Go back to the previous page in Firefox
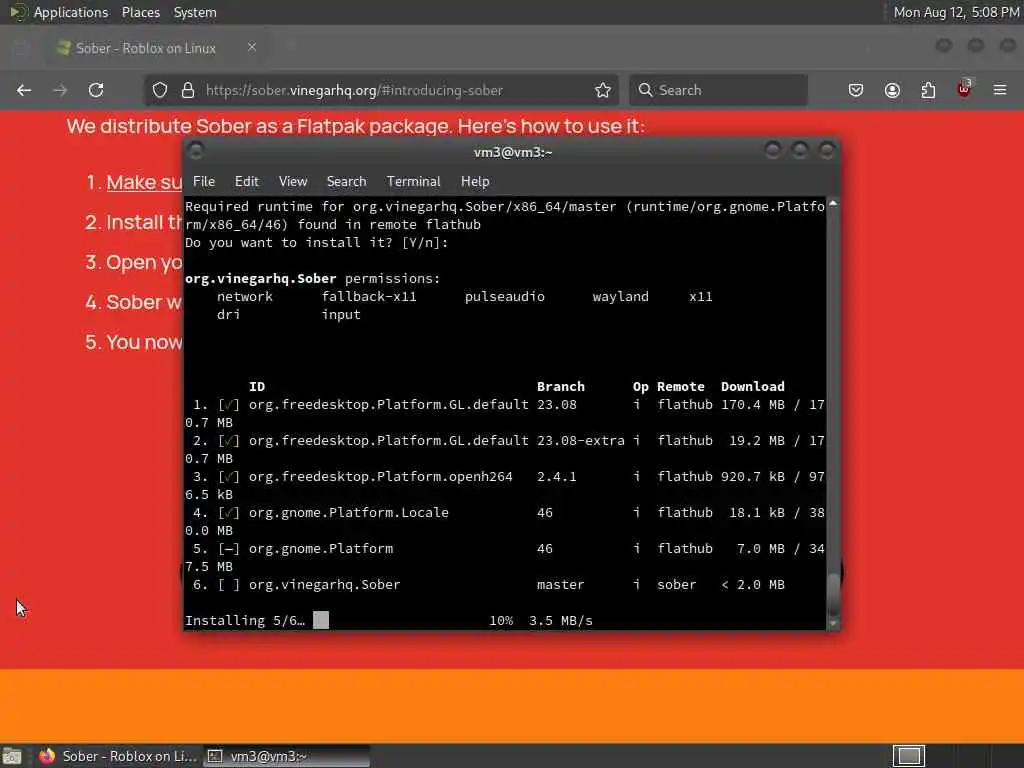1024x768 pixels. pos(24,90)
